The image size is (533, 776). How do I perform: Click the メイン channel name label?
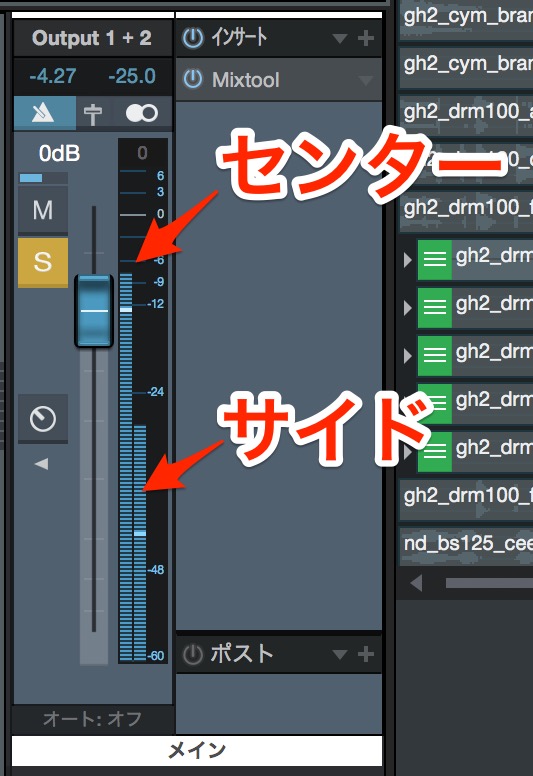[x=197, y=751]
